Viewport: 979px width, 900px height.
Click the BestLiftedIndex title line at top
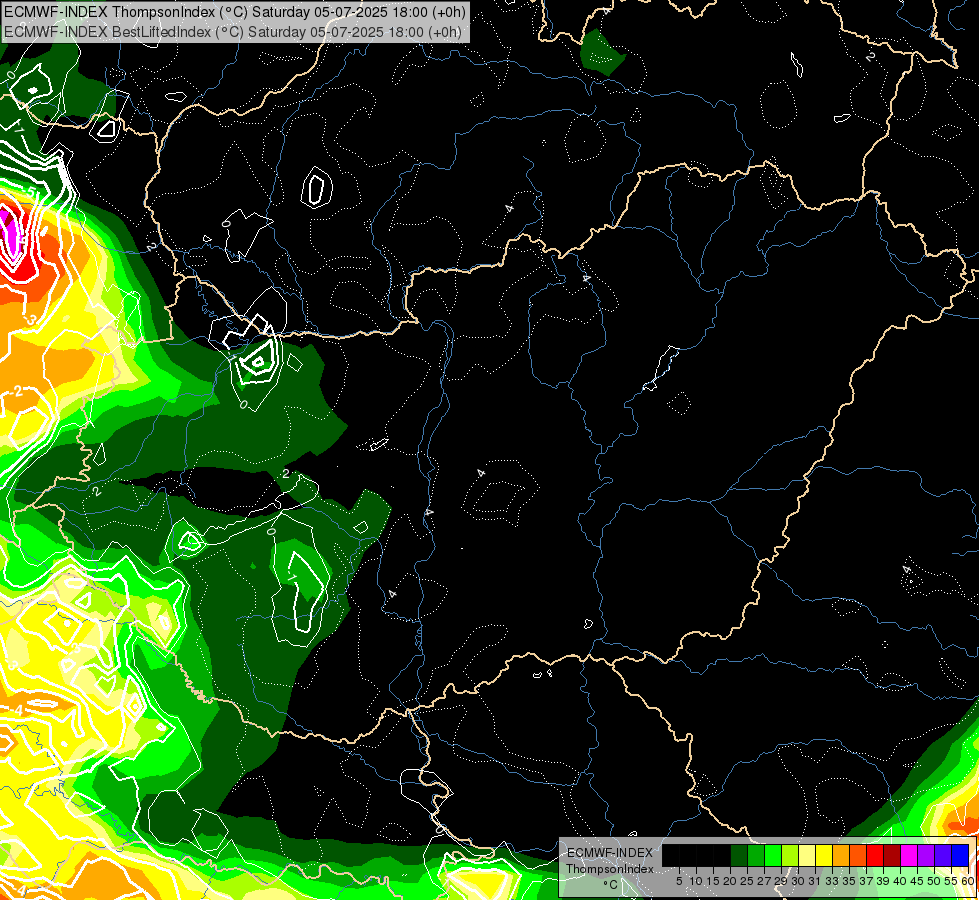232,32
